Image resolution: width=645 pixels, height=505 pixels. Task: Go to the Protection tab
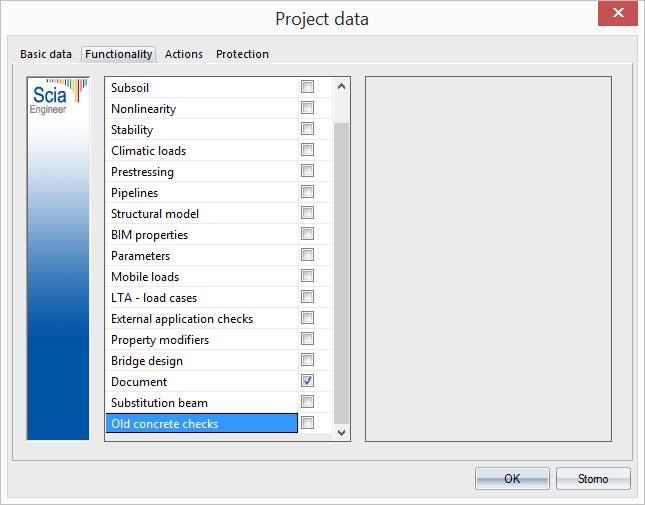(242, 54)
